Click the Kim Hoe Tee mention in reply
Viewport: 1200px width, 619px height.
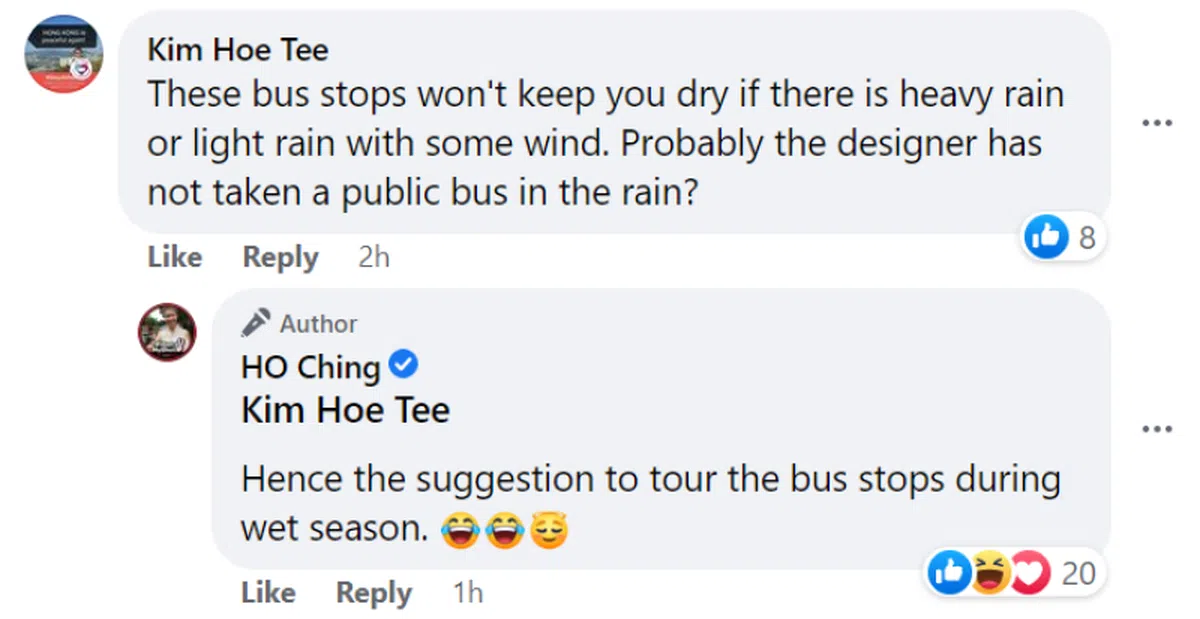click(x=345, y=410)
